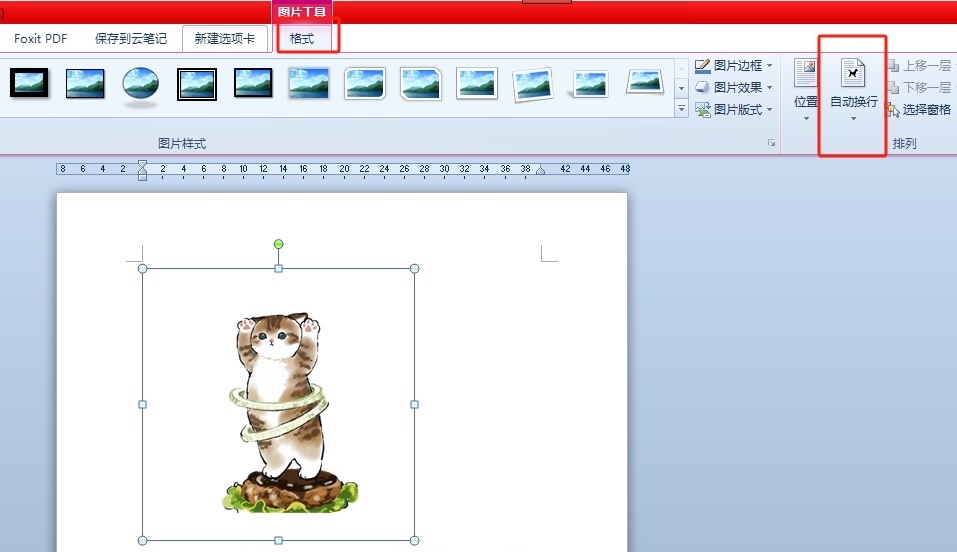Click 下移一层 send backward
Image resolution: width=957 pixels, height=552 pixels.
tap(920, 87)
